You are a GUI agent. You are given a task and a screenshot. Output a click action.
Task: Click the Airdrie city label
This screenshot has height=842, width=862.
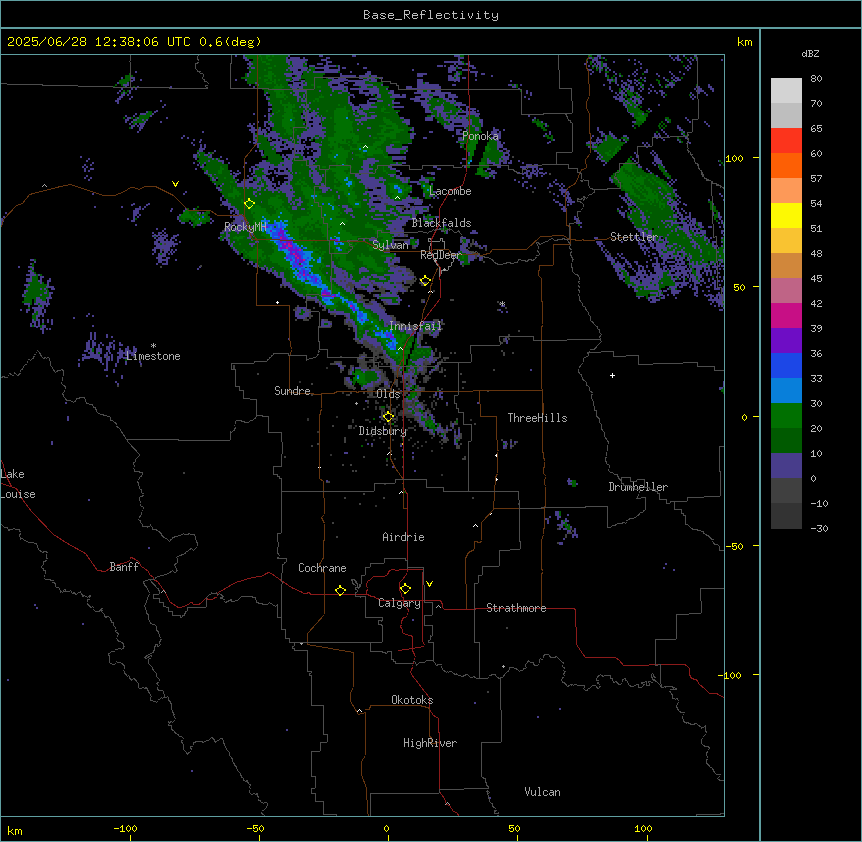[404, 537]
